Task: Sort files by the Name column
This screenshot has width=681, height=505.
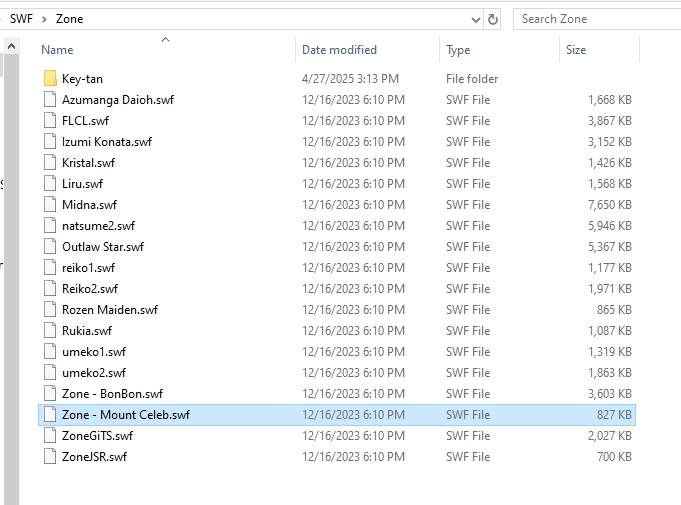Action: click(58, 50)
